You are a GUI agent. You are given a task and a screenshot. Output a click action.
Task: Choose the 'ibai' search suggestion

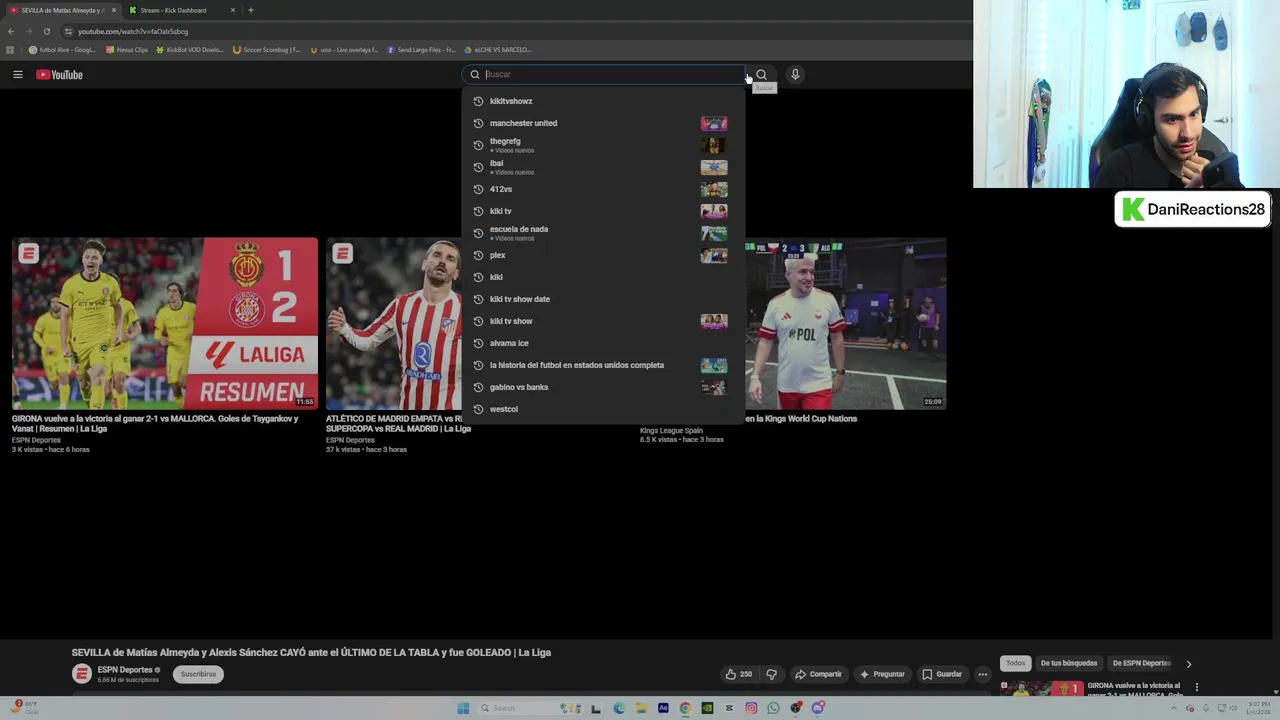pyautogui.click(x=603, y=167)
